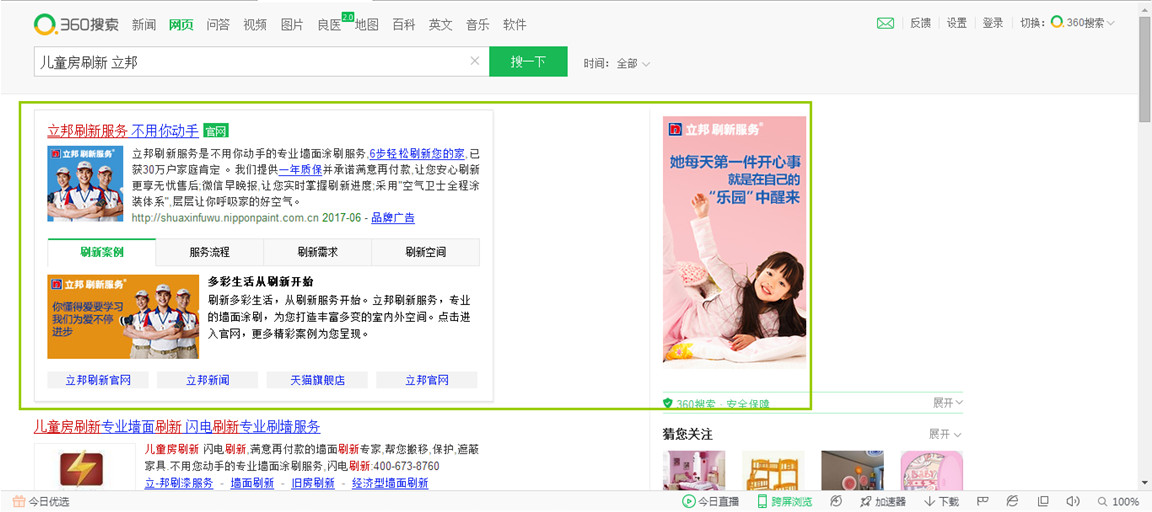Screen dimensions: 1152x512
Task: Click the 搜一下 search button
Action: coord(528,62)
